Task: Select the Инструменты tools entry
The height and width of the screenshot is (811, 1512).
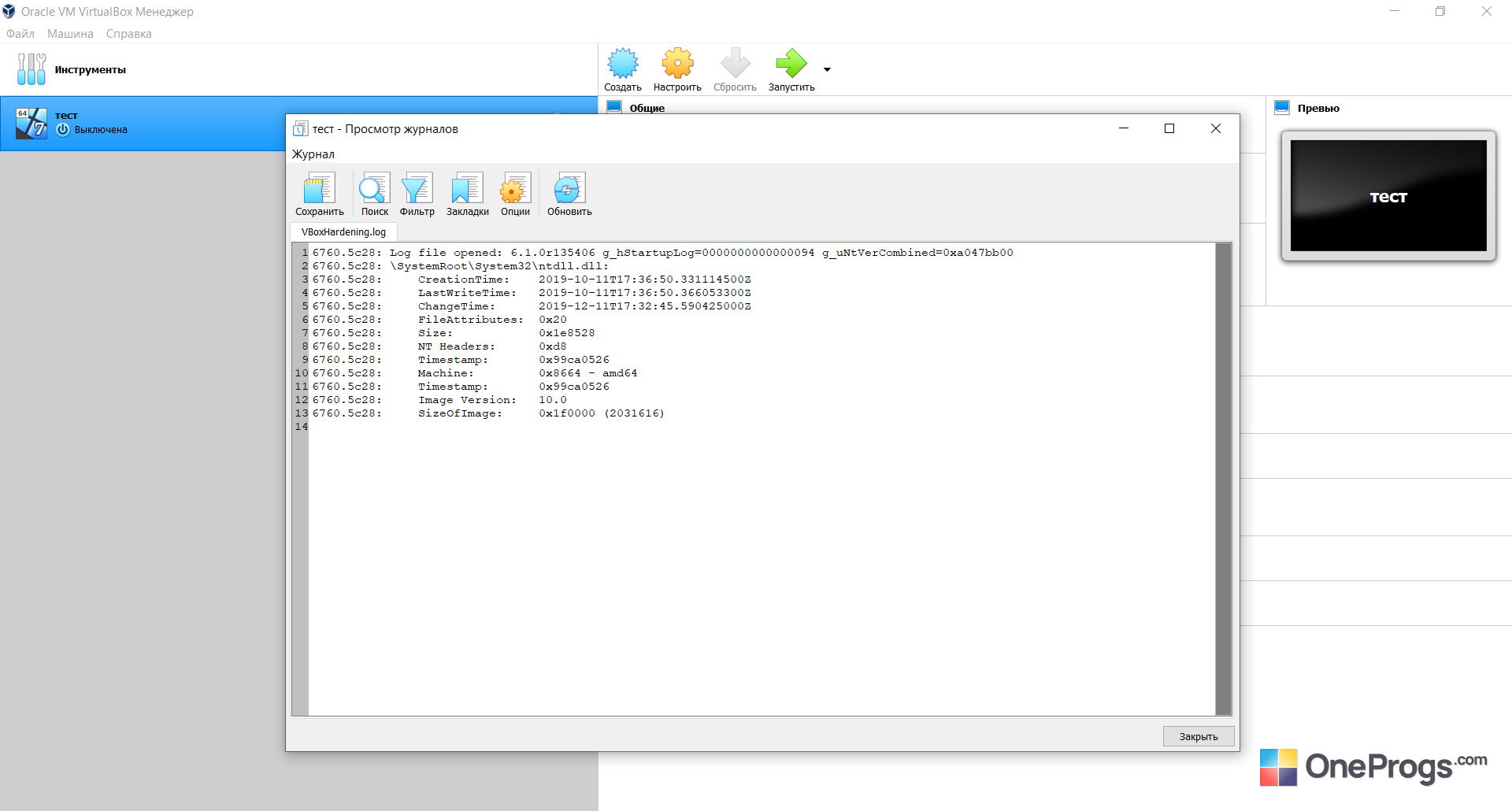Action: tap(299, 69)
